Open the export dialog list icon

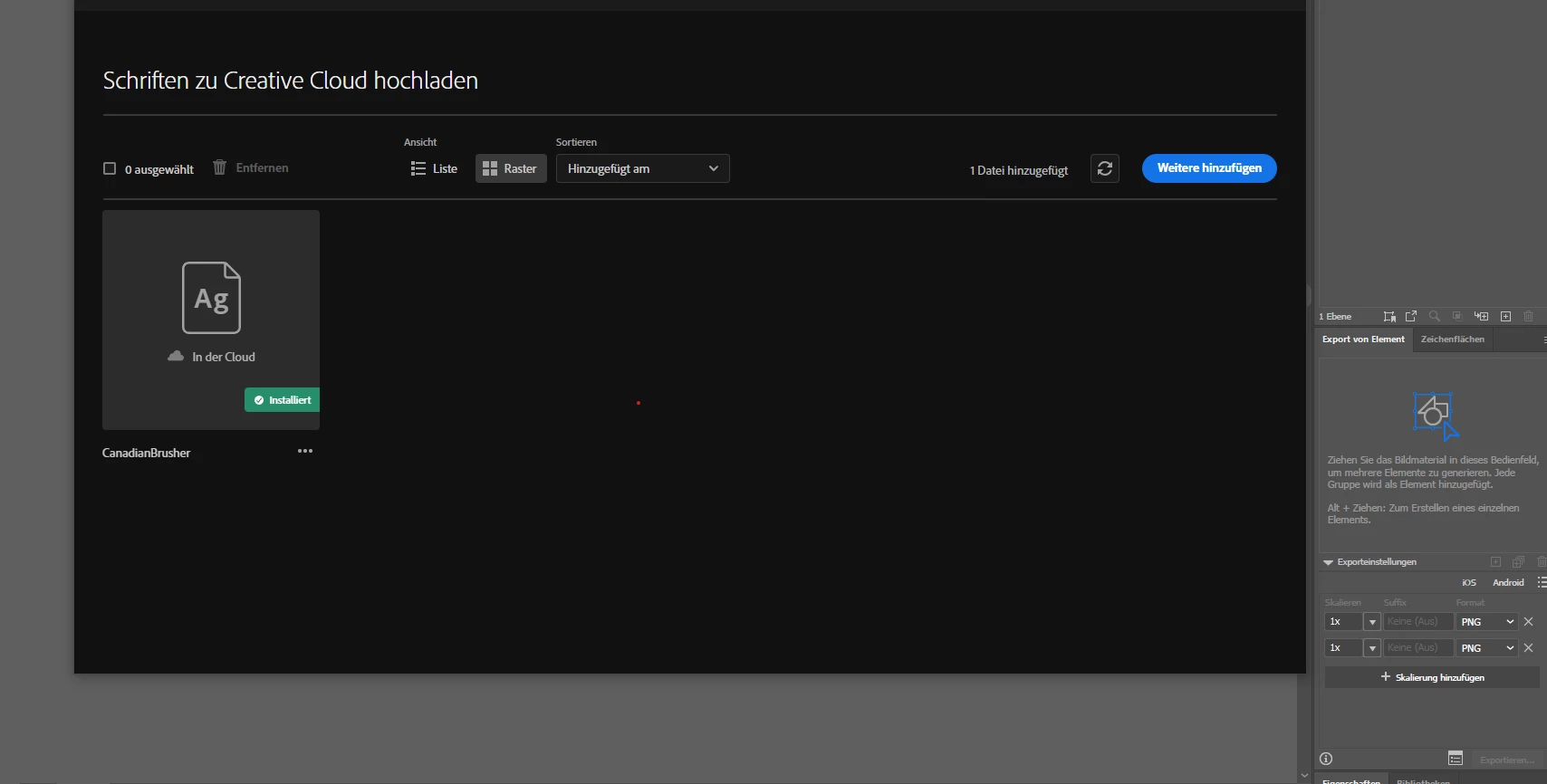tap(1456, 759)
